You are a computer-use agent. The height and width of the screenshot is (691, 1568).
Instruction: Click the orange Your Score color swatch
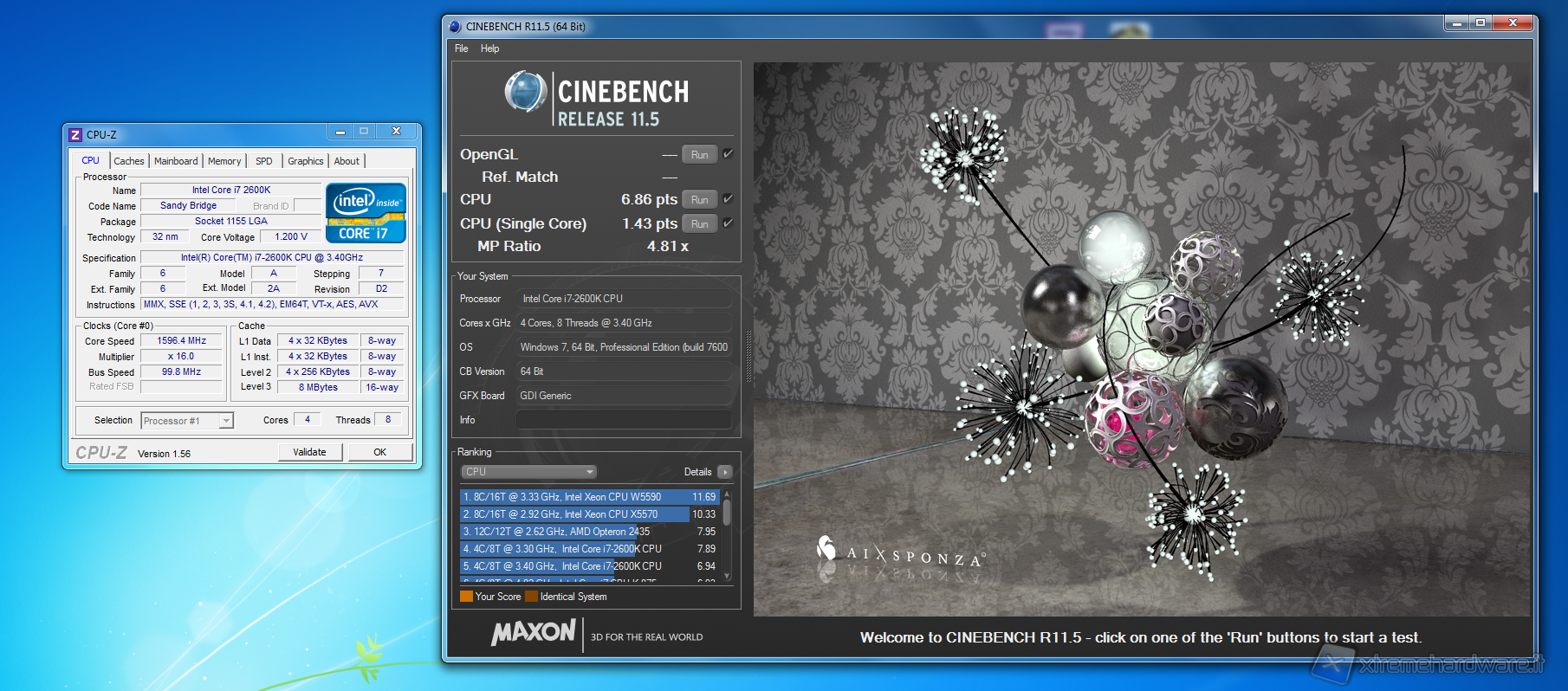pos(466,597)
